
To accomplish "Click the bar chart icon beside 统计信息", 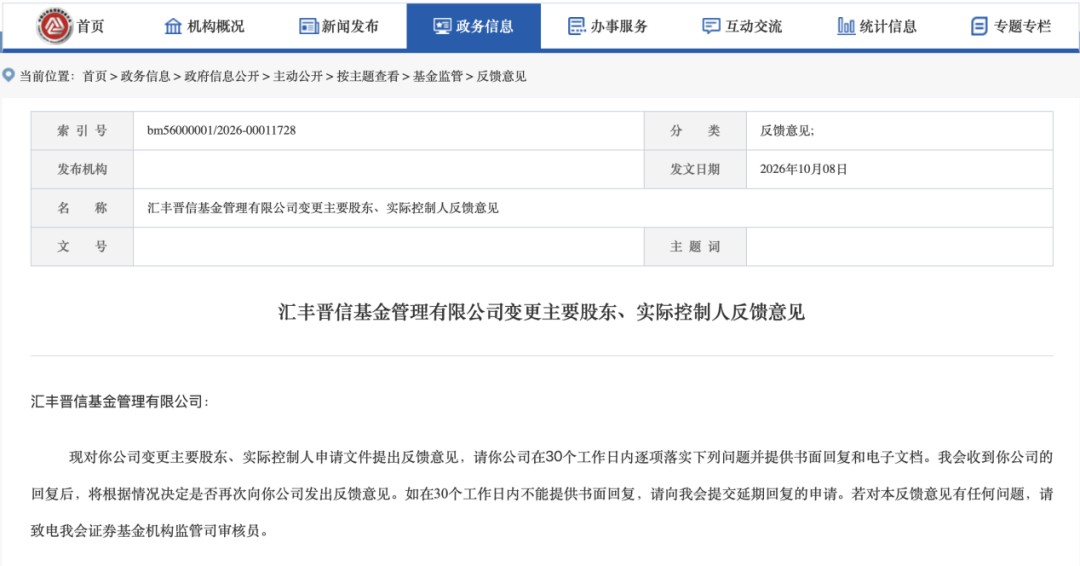I will (x=846, y=26).
